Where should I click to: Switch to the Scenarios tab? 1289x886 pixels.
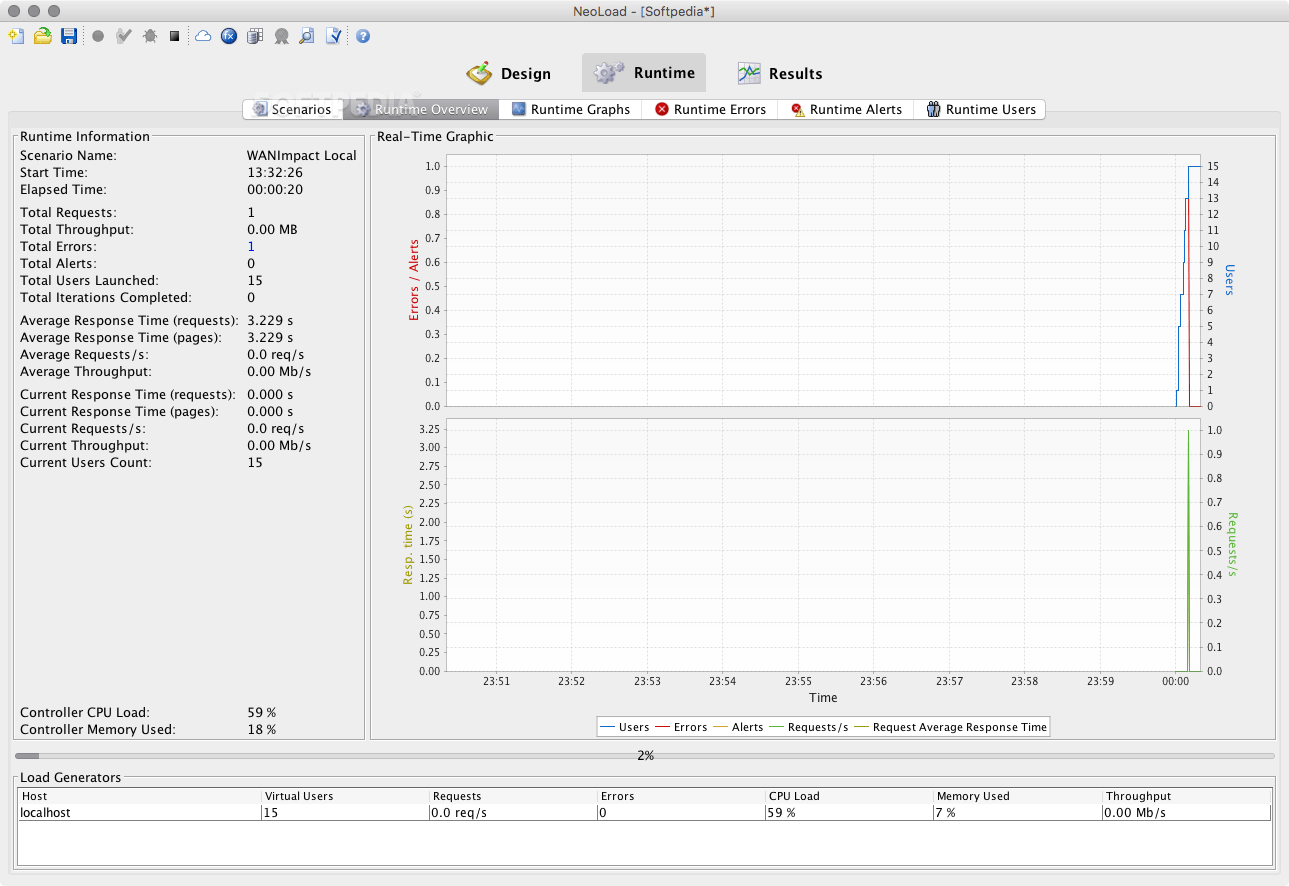[x=292, y=109]
